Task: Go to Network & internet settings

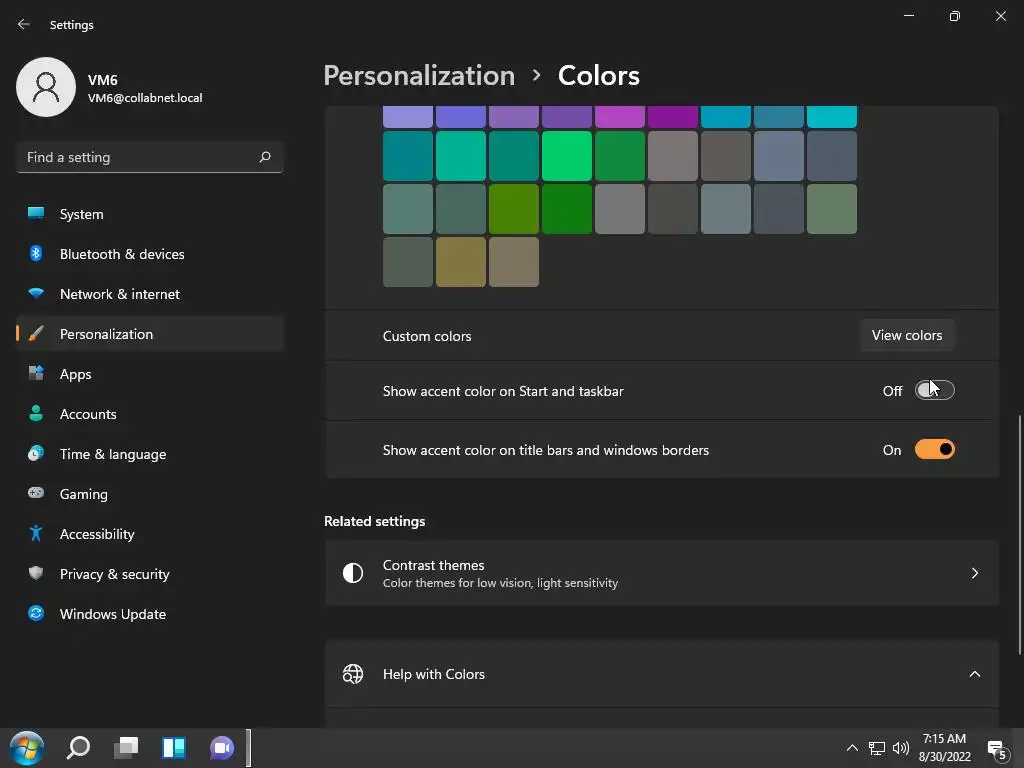Action: tap(120, 294)
